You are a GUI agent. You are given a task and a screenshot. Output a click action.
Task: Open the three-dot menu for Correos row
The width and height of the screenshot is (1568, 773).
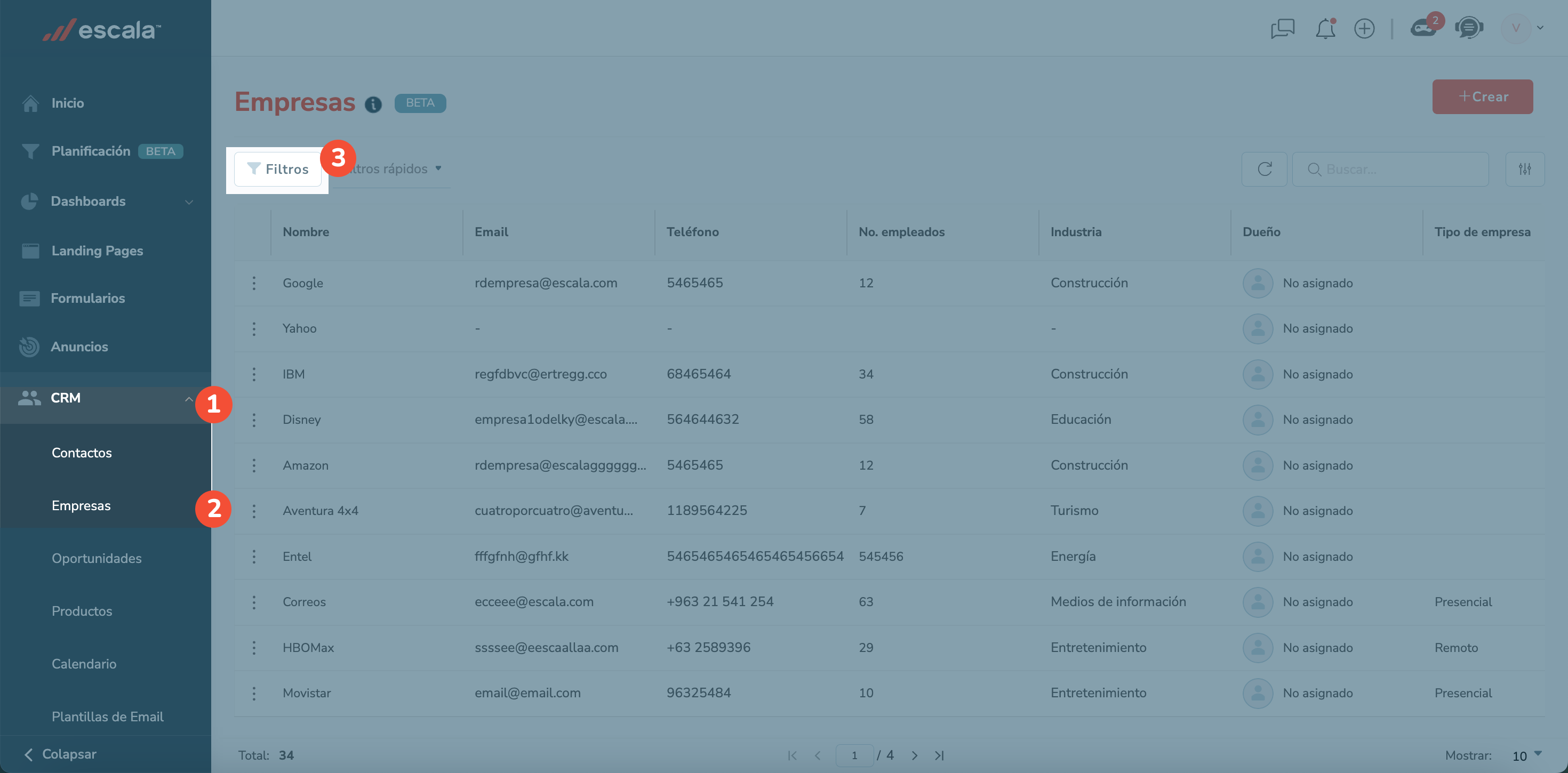pos(254,602)
